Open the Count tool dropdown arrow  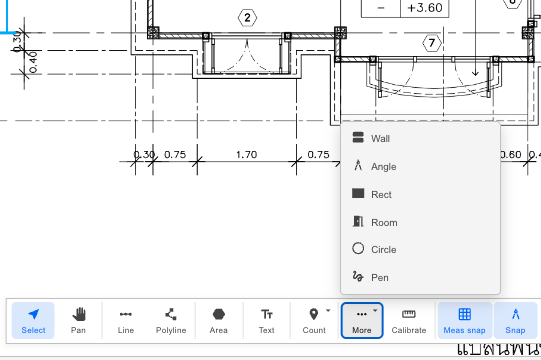pyautogui.click(x=328, y=311)
